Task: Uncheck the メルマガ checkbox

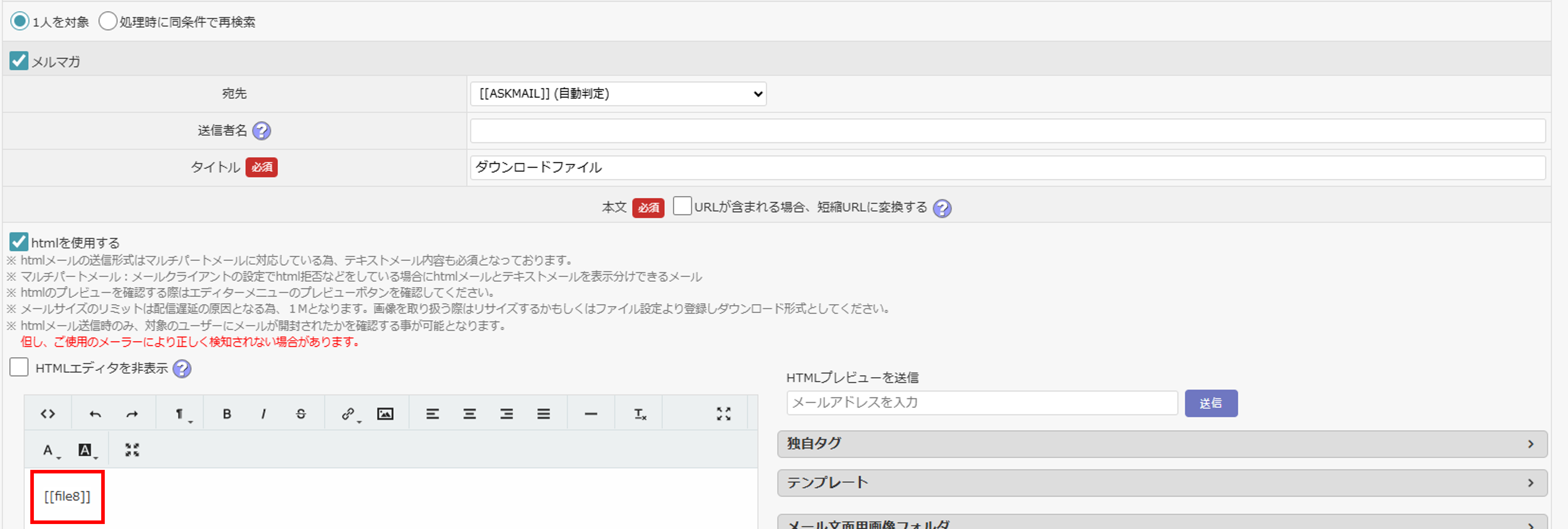Action: pyautogui.click(x=19, y=61)
